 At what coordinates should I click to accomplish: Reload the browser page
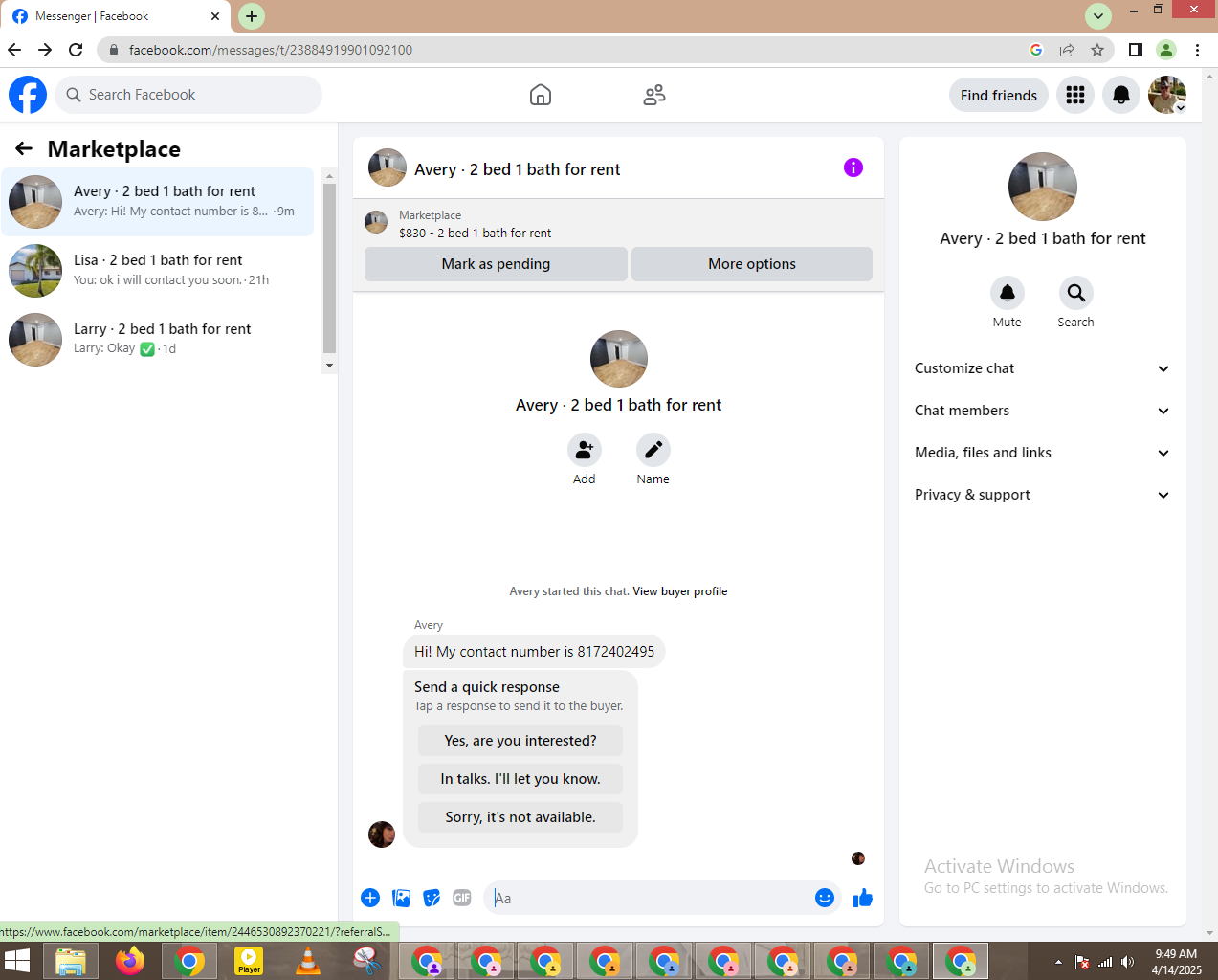pyautogui.click(x=76, y=50)
